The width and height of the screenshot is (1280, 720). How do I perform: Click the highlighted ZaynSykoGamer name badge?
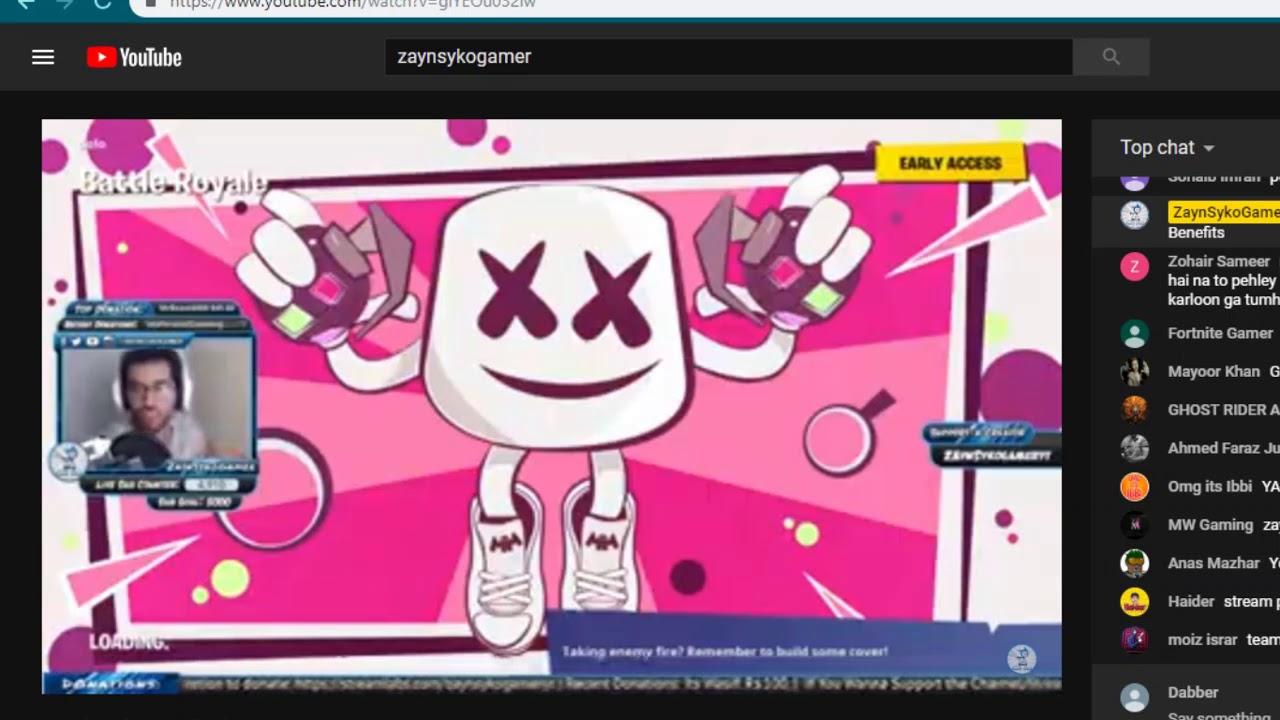1224,212
